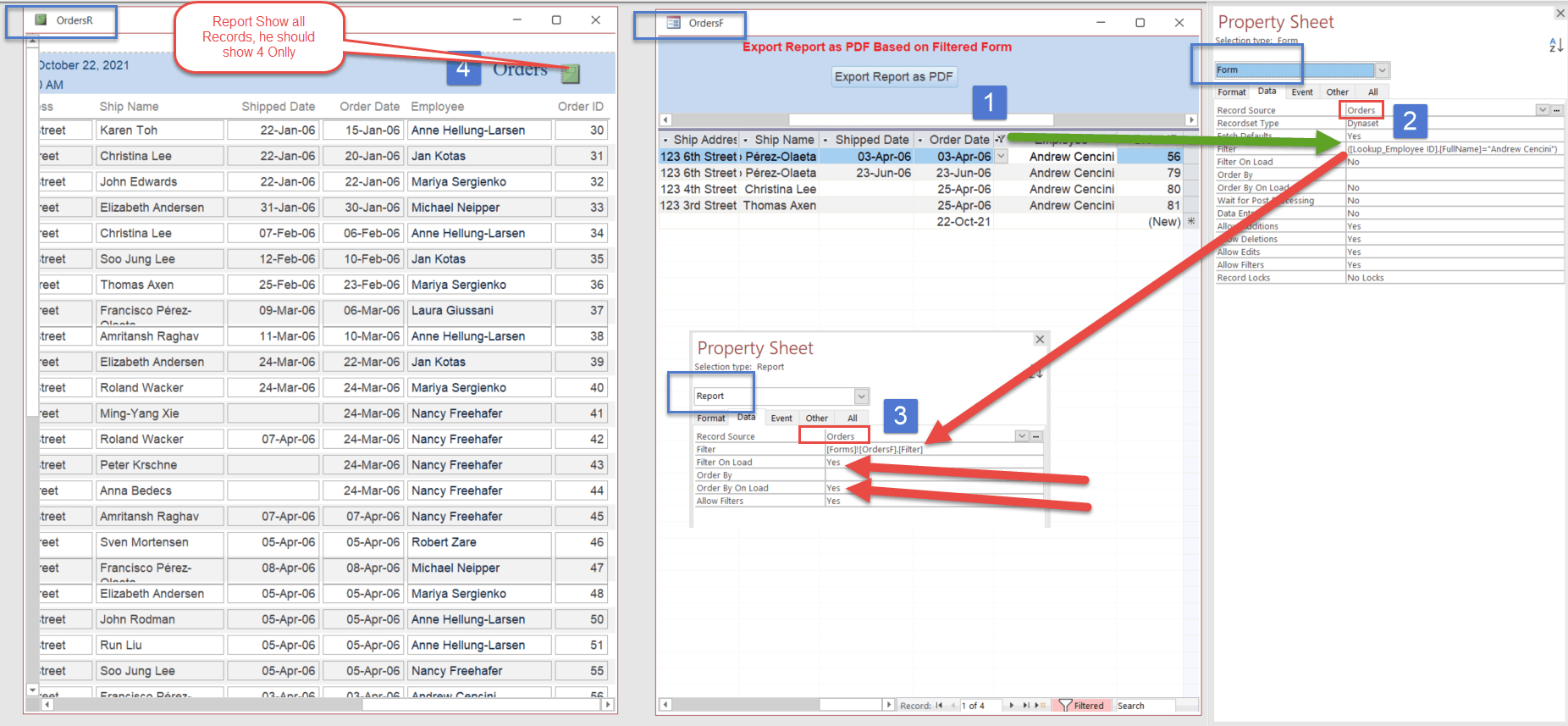Image resolution: width=1568 pixels, height=726 pixels.
Task: Switch to Format tab in form Property Sheet
Action: coord(1232,92)
